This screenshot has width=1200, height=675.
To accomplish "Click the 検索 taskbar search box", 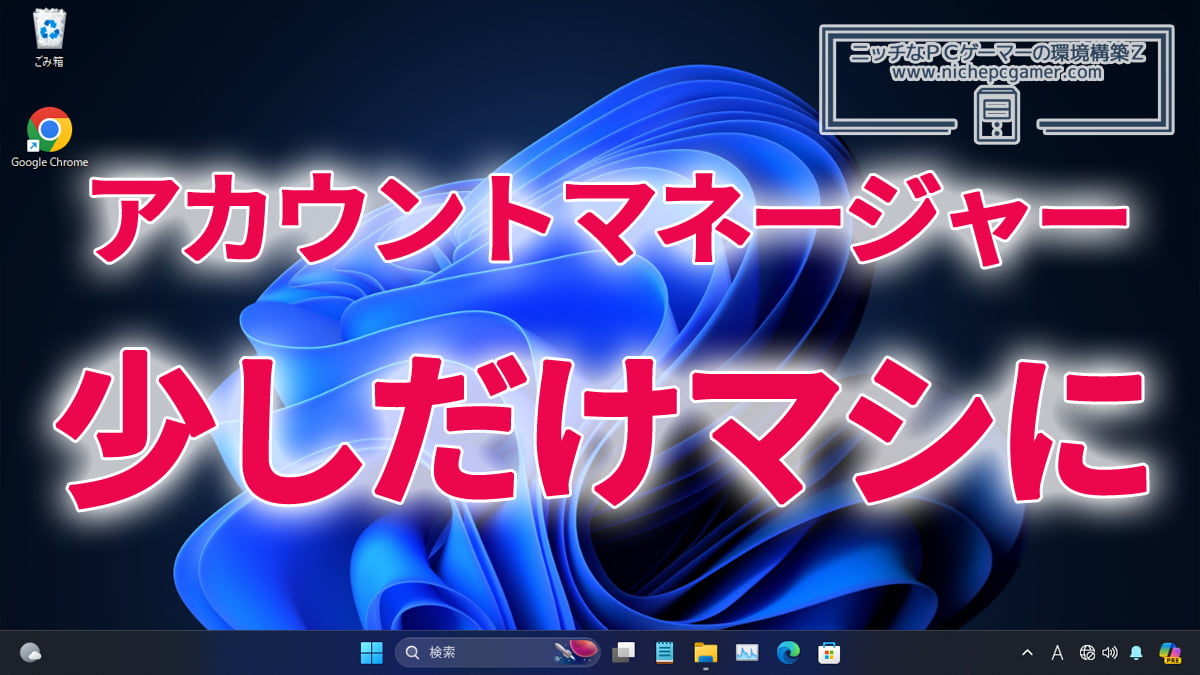I will click(498, 653).
